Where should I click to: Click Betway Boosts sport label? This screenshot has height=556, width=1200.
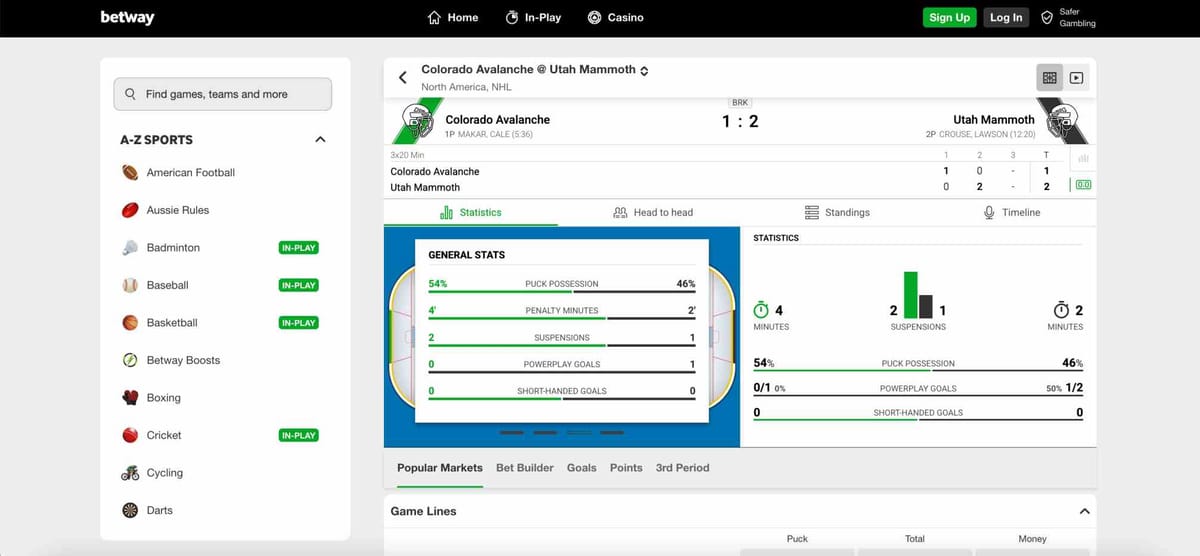183,360
